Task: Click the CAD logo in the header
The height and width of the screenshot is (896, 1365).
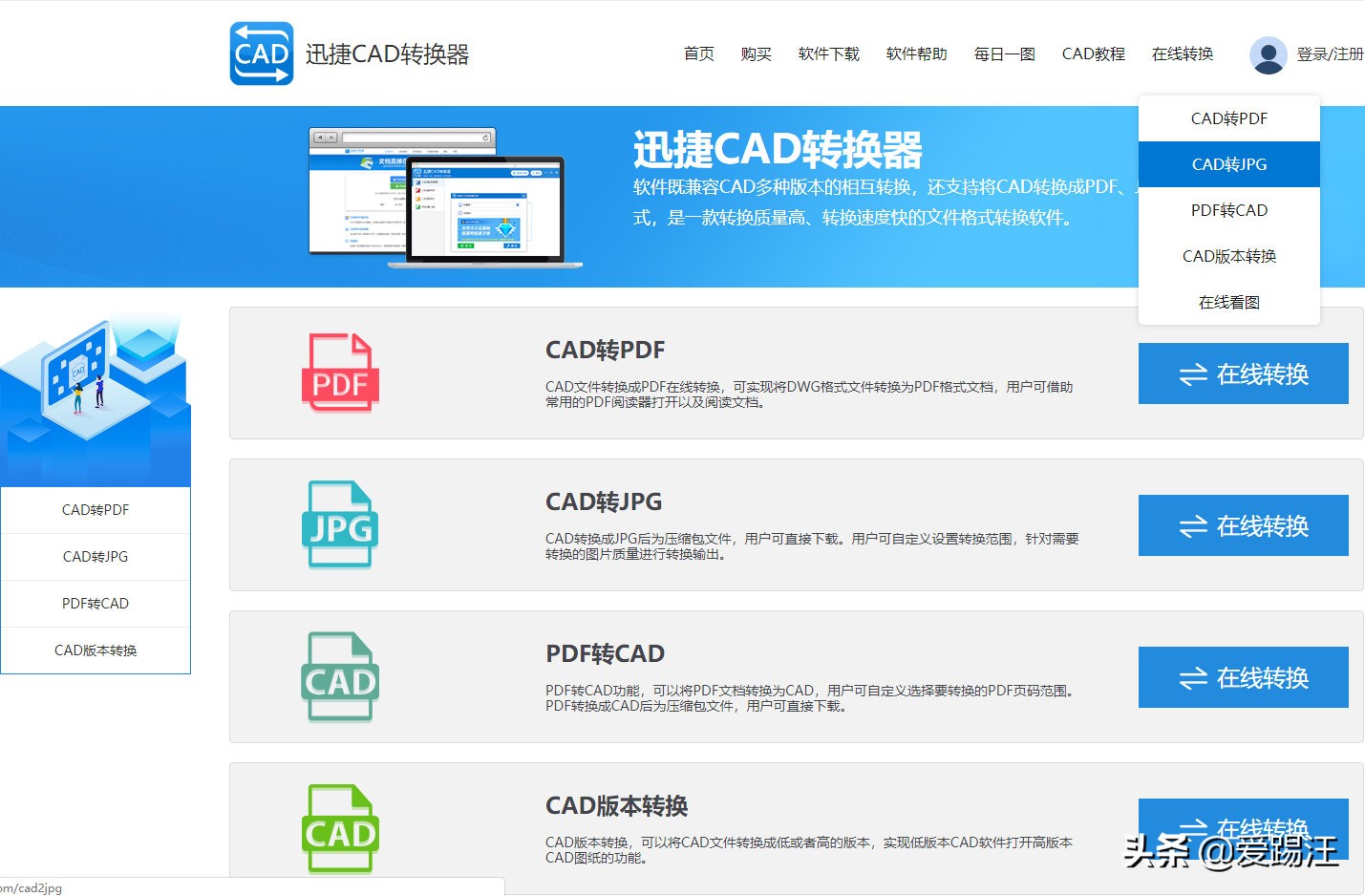Action: tap(260, 53)
